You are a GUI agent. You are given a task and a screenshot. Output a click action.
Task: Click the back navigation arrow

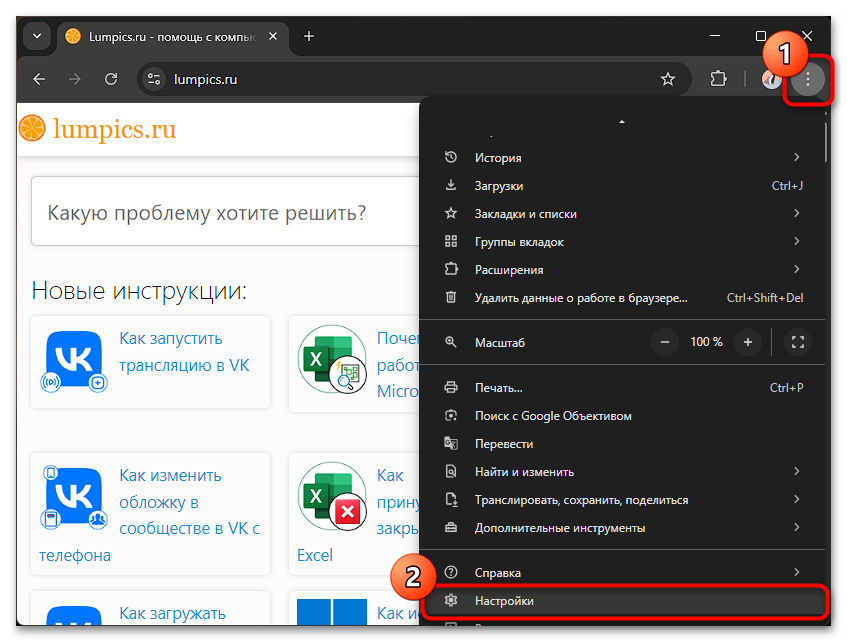(39, 79)
